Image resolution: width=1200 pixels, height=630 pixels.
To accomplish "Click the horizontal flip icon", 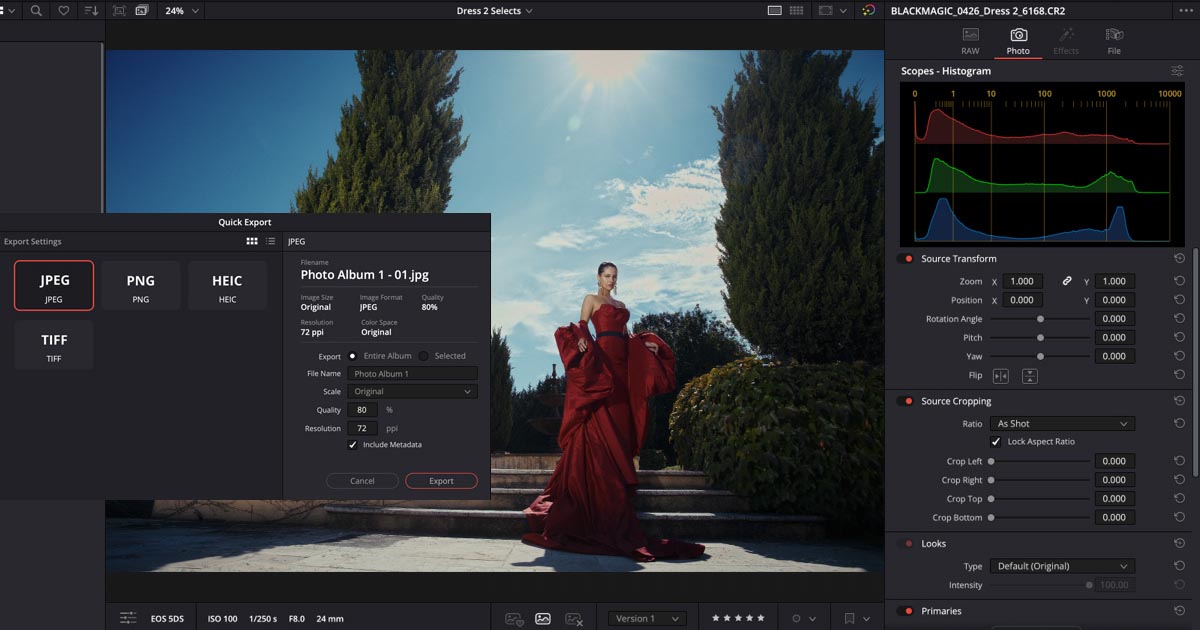I will (x=1000, y=376).
